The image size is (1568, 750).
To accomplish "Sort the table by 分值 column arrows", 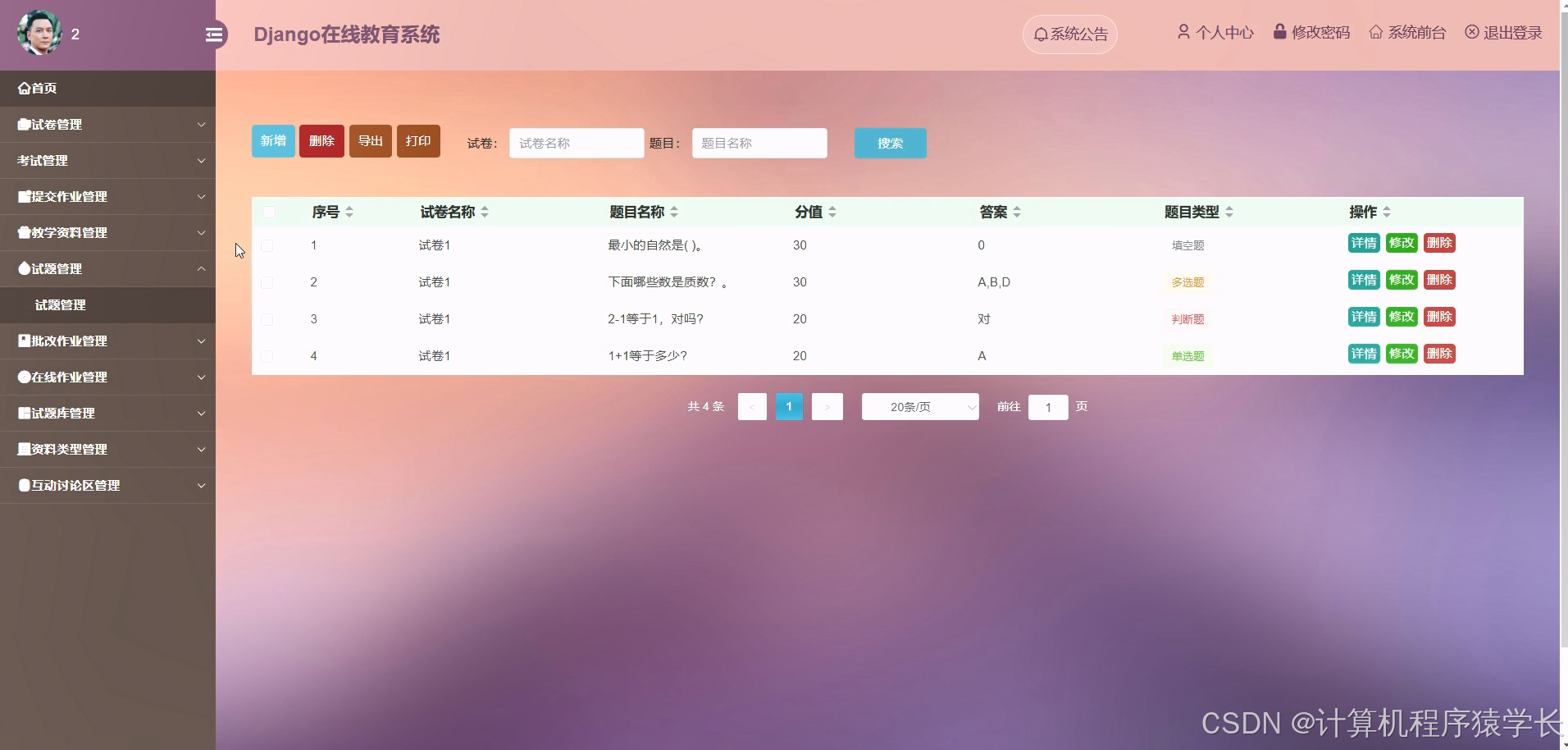I will click(832, 212).
